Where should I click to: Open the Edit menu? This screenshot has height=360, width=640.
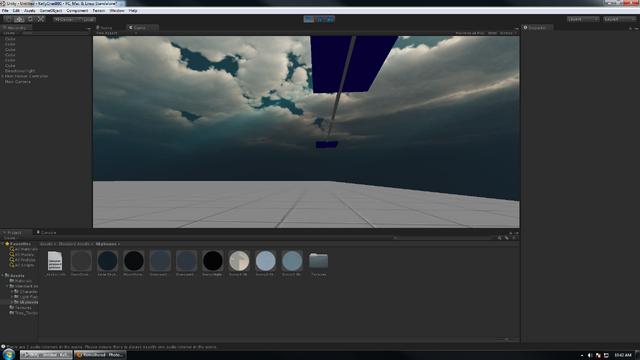(16, 11)
